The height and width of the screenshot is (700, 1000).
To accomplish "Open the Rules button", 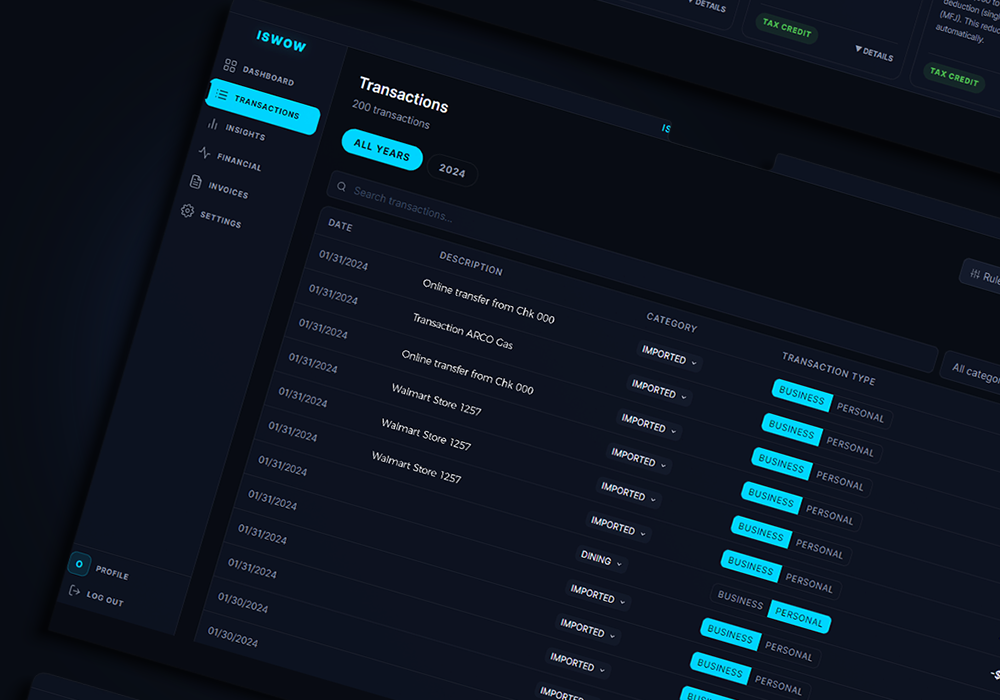I will coord(982,276).
